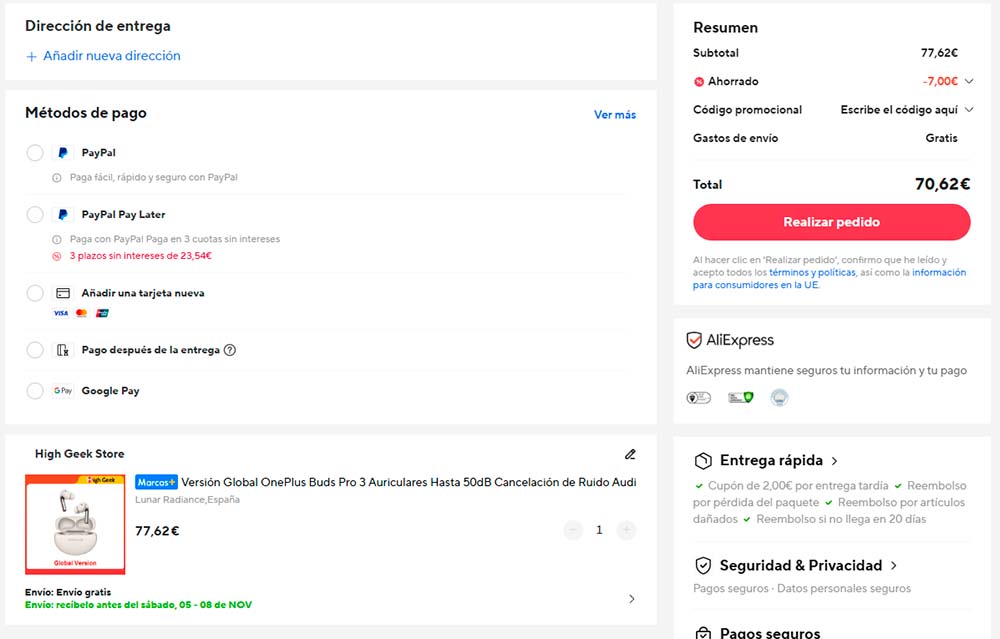The image size is (1000, 639).
Task: Select Google Pay radio button
Action: click(35, 391)
